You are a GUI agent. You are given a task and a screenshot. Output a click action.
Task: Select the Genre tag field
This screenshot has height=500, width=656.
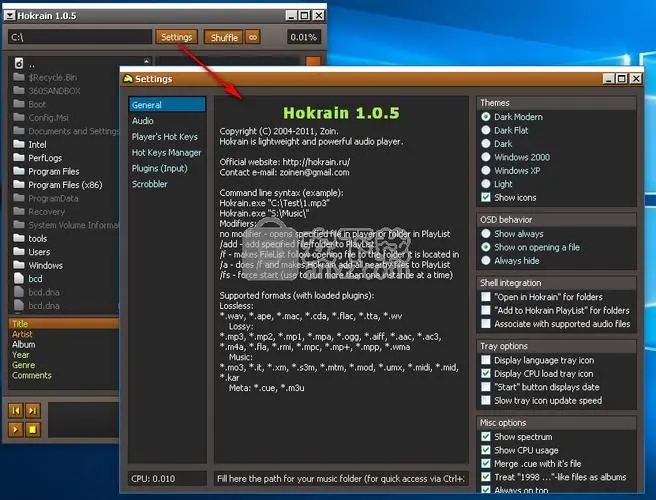point(23,365)
